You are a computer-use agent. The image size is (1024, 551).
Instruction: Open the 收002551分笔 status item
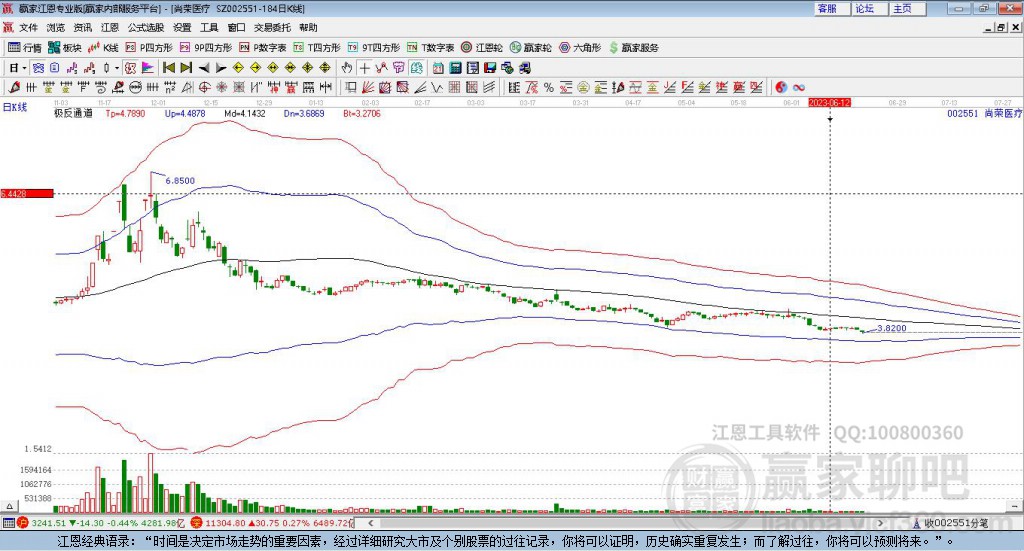pyautogui.click(x=950, y=523)
